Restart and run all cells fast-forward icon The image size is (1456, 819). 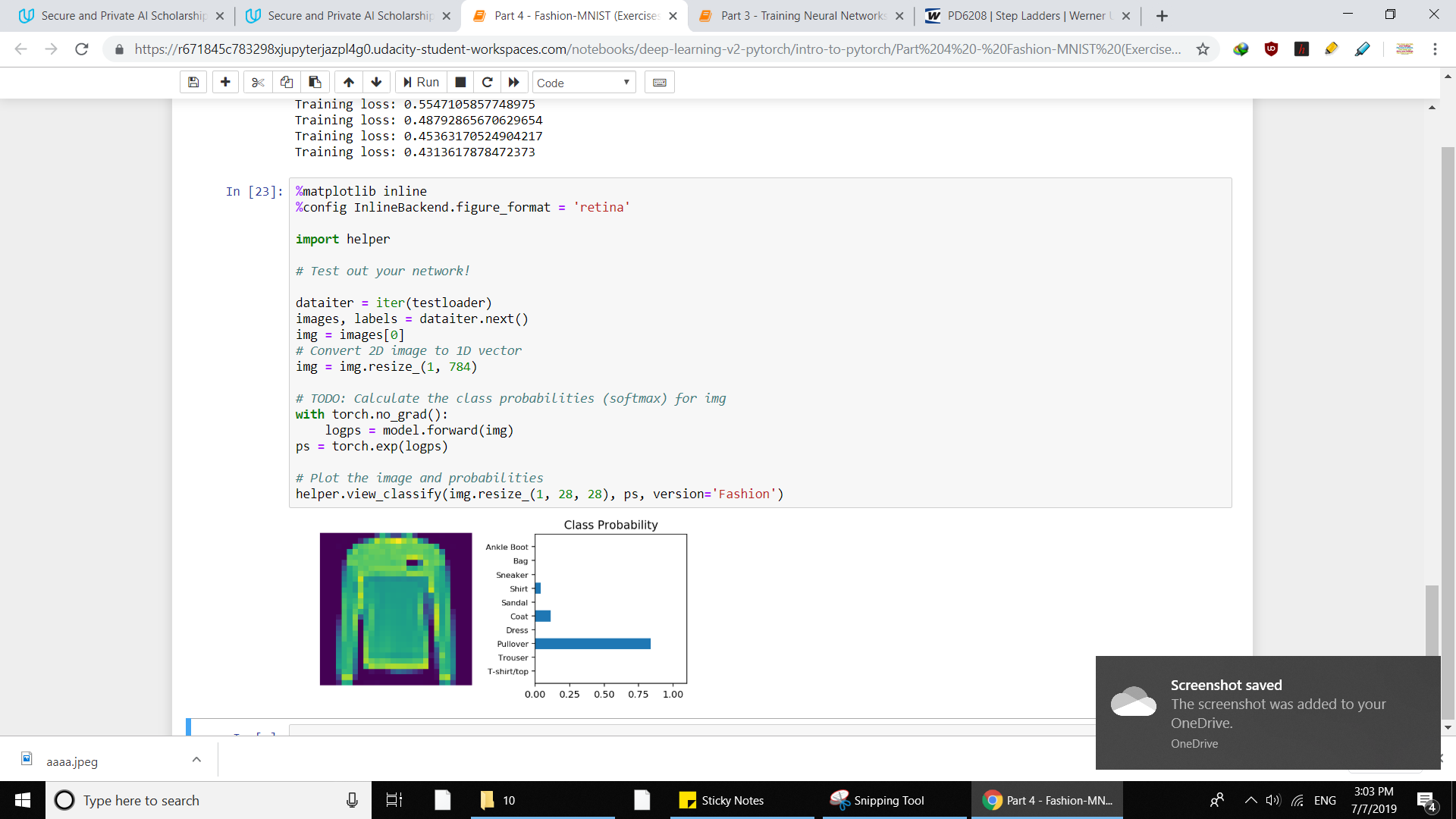tap(514, 82)
